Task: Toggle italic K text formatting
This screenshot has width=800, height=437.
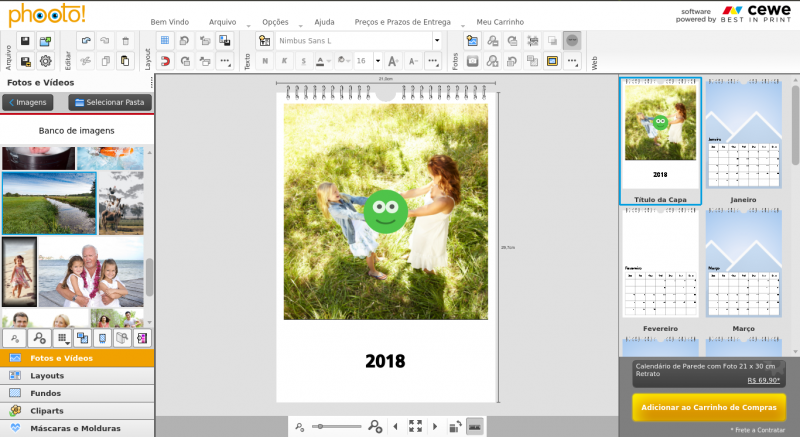Action: (x=284, y=61)
